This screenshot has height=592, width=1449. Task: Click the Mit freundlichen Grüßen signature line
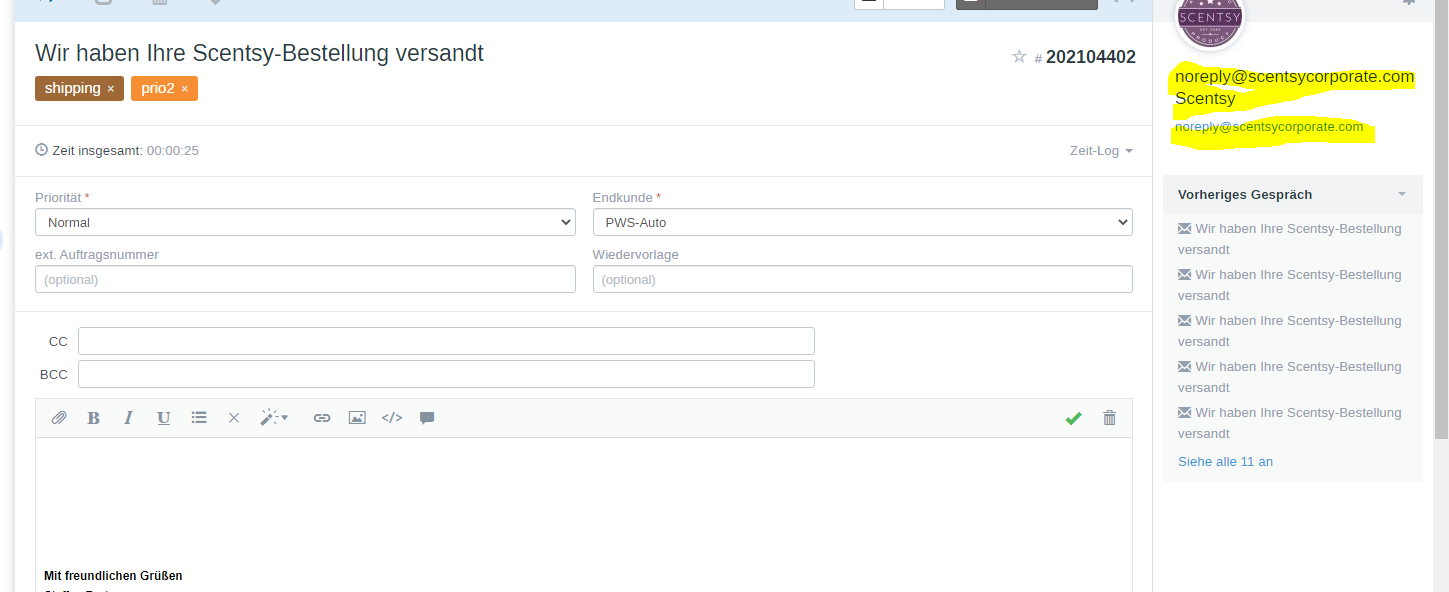[113, 575]
